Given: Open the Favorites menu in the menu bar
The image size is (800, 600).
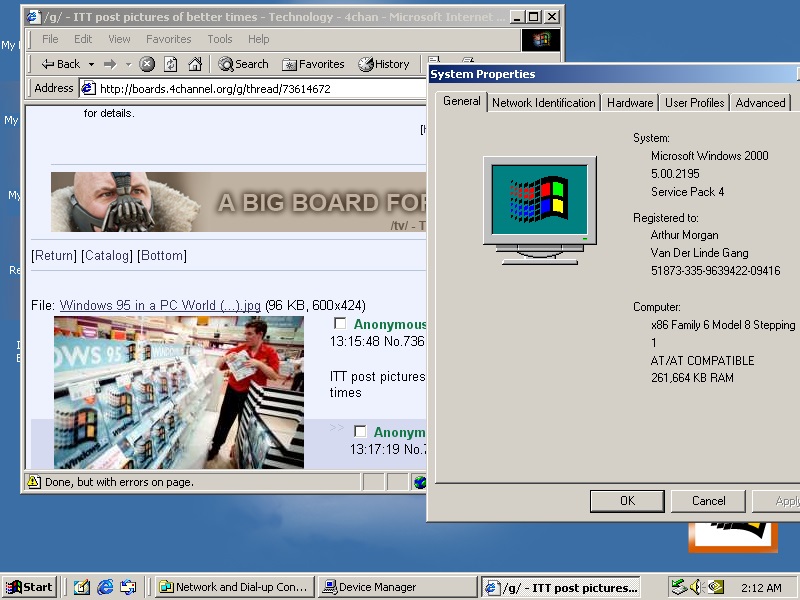Looking at the screenshot, I should click(x=169, y=39).
